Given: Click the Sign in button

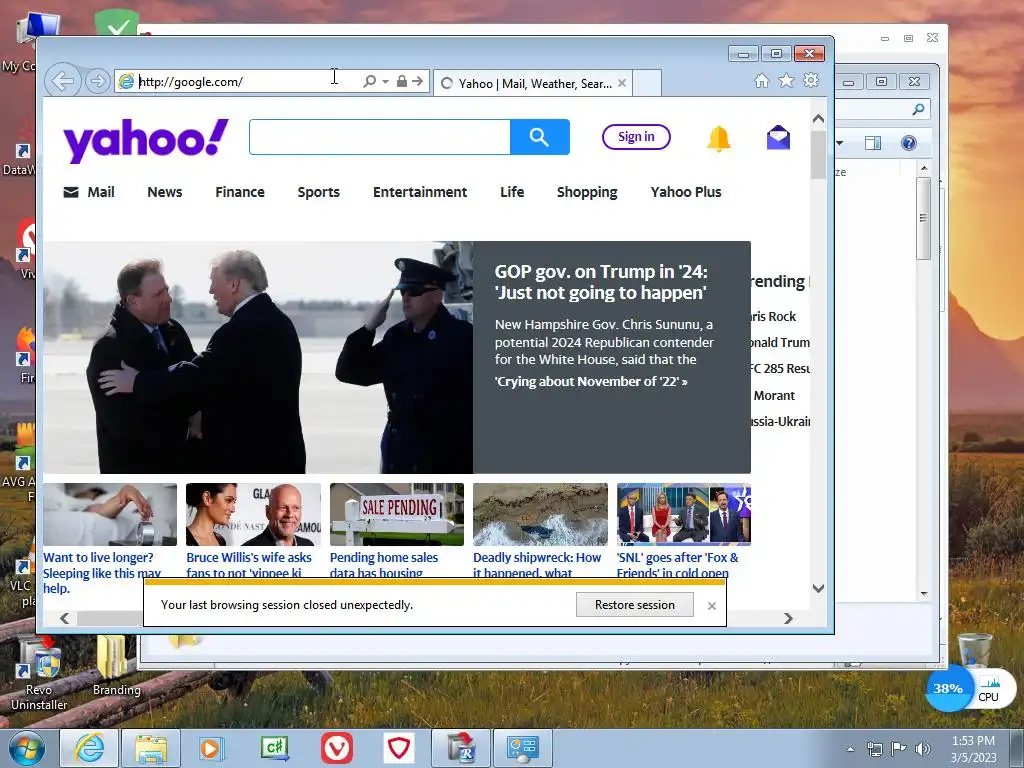Looking at the screenshot, I should (x=636, y=136).
